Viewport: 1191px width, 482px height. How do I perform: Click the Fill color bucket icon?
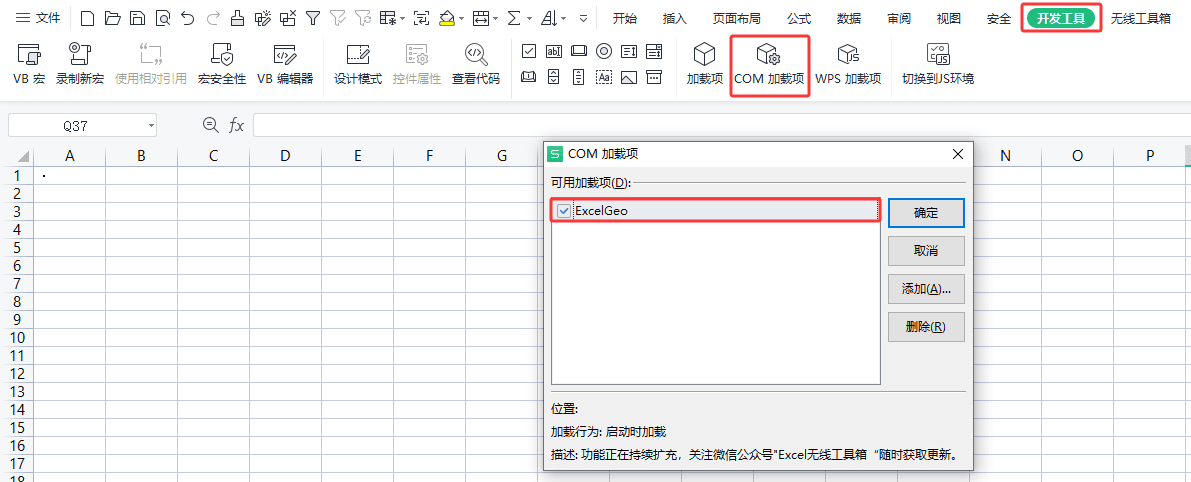coord(447,18)
